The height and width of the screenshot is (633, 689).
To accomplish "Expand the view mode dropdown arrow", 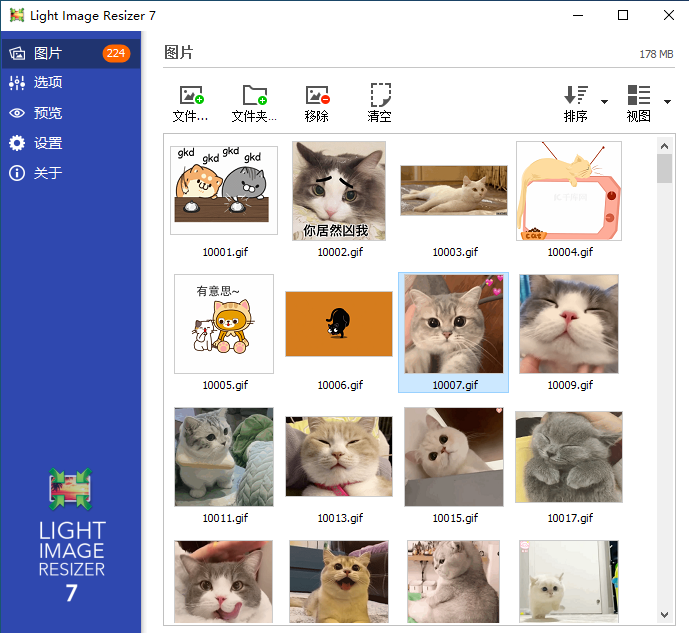I will coord(667,102).
